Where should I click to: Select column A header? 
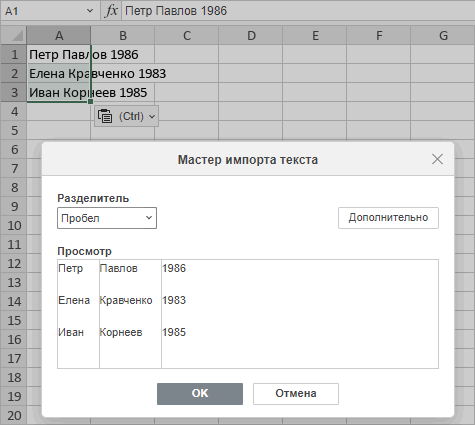(x=59, y=35)
